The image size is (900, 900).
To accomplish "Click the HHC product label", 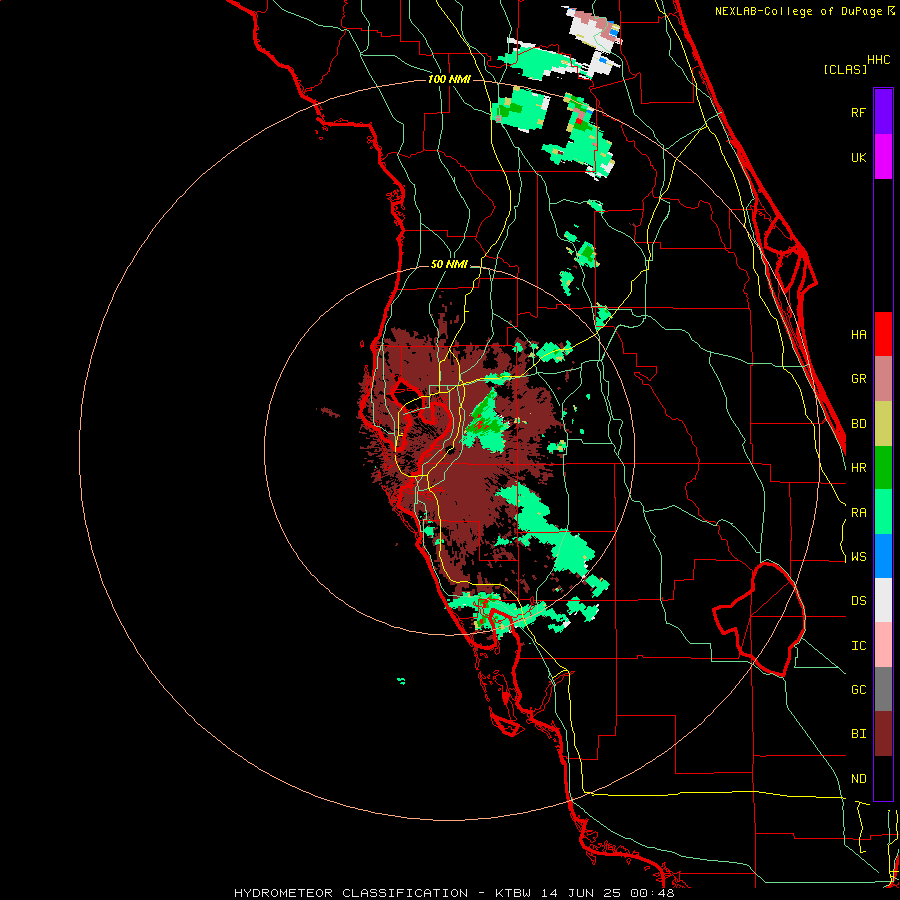I will click(x=878, y=60).
